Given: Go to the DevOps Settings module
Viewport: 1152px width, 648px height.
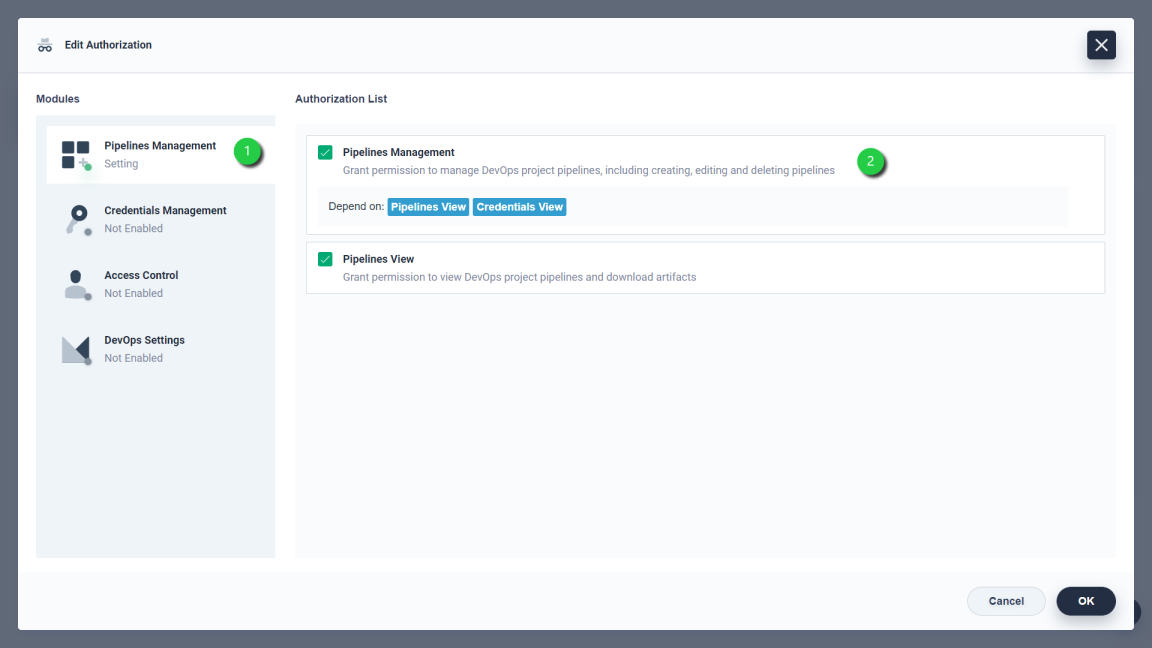Looking at the screenshot, I should (x=144, y=341).
